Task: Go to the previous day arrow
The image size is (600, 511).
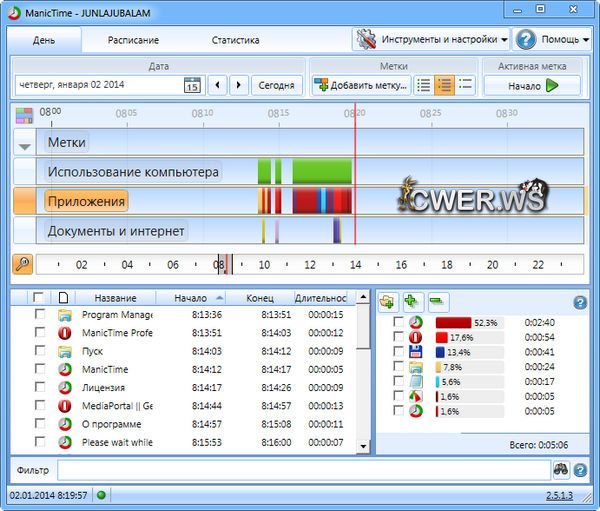Action: (x=217, y=85)
